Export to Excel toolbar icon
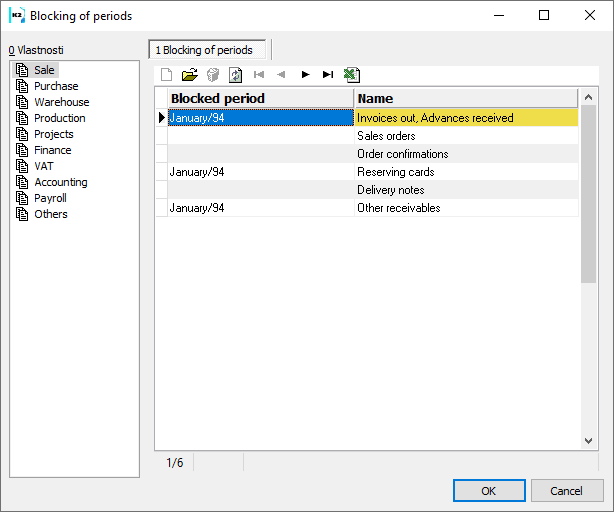This screenshot has height=512, width=614. [352, 74]
